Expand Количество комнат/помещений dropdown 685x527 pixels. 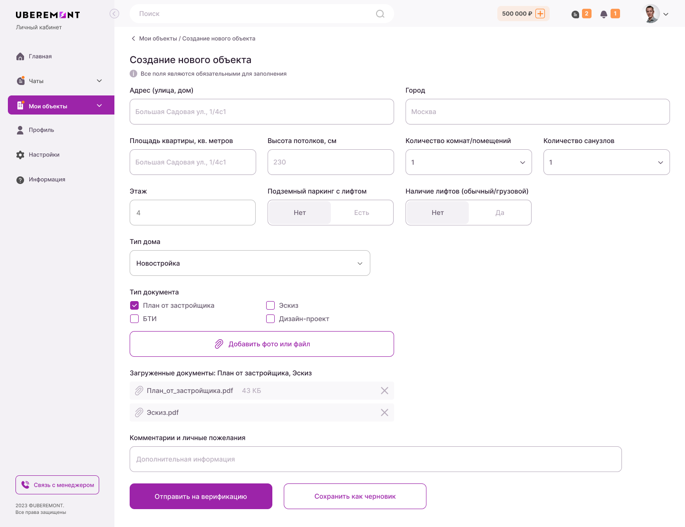tap(468, 162)
